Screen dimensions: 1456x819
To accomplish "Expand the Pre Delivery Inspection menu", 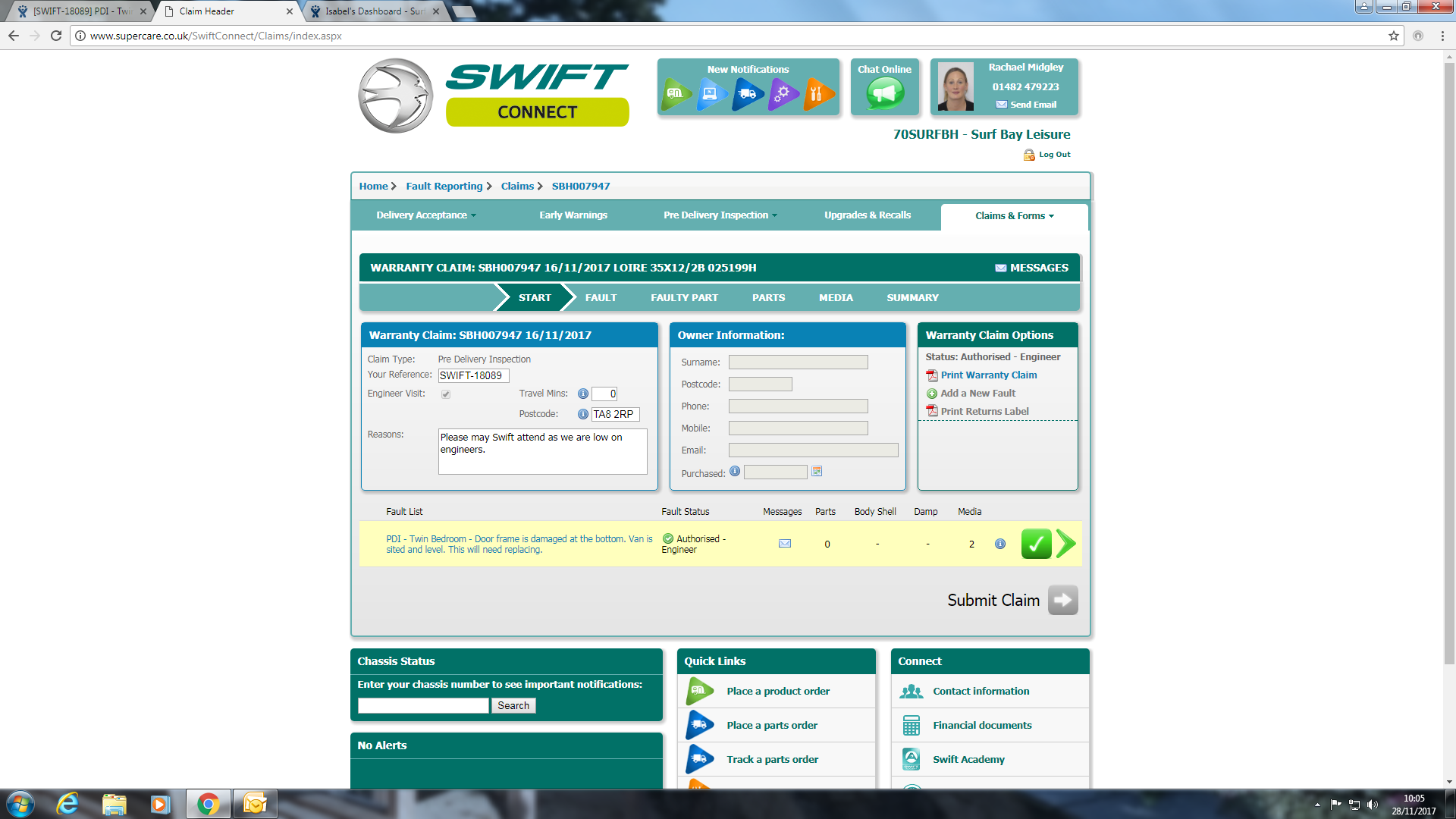I will 720,215.
